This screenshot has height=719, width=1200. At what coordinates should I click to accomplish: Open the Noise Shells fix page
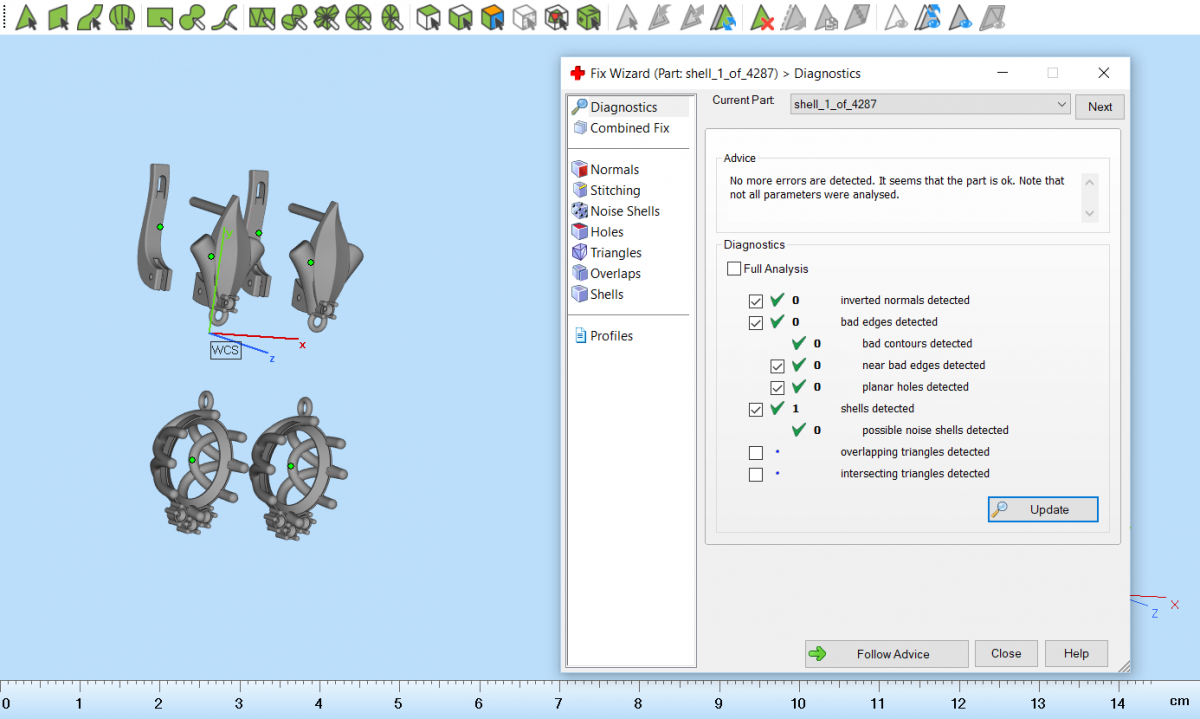coord(624,211)
